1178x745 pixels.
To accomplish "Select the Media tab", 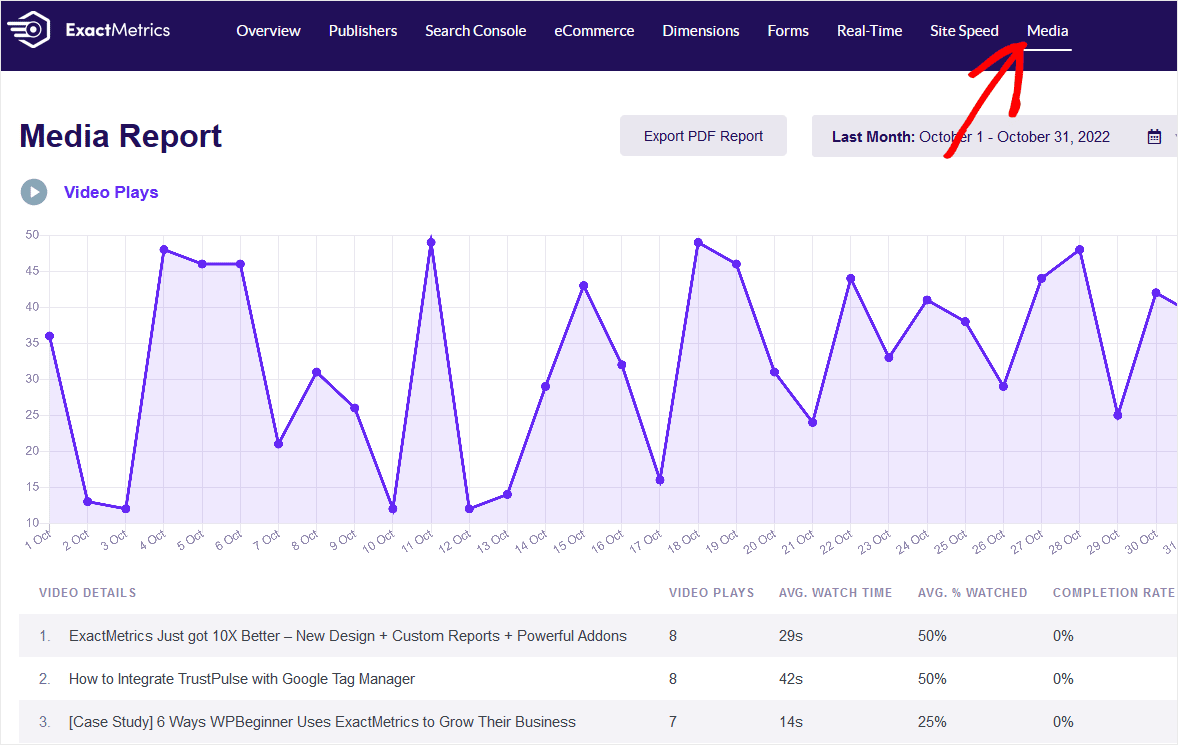I will (1047, 31).
